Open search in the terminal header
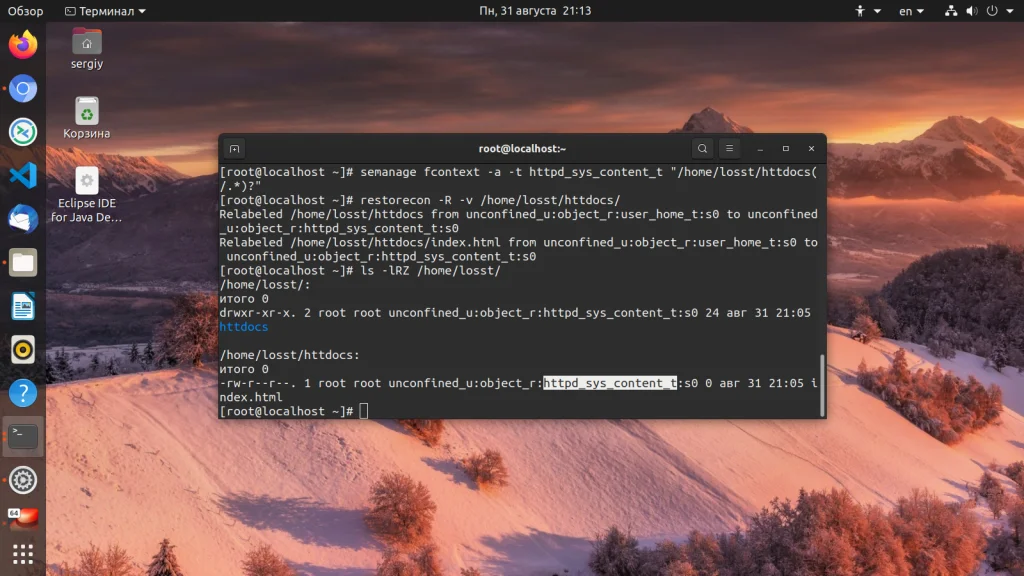 (702, 149)
